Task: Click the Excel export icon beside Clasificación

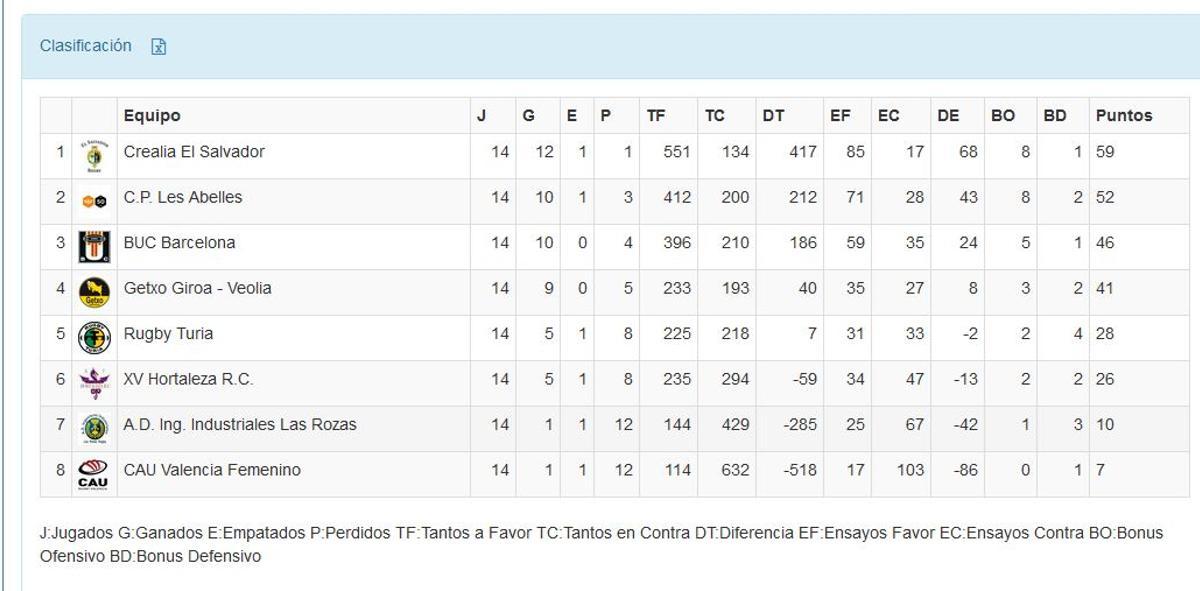Action: 160,46
